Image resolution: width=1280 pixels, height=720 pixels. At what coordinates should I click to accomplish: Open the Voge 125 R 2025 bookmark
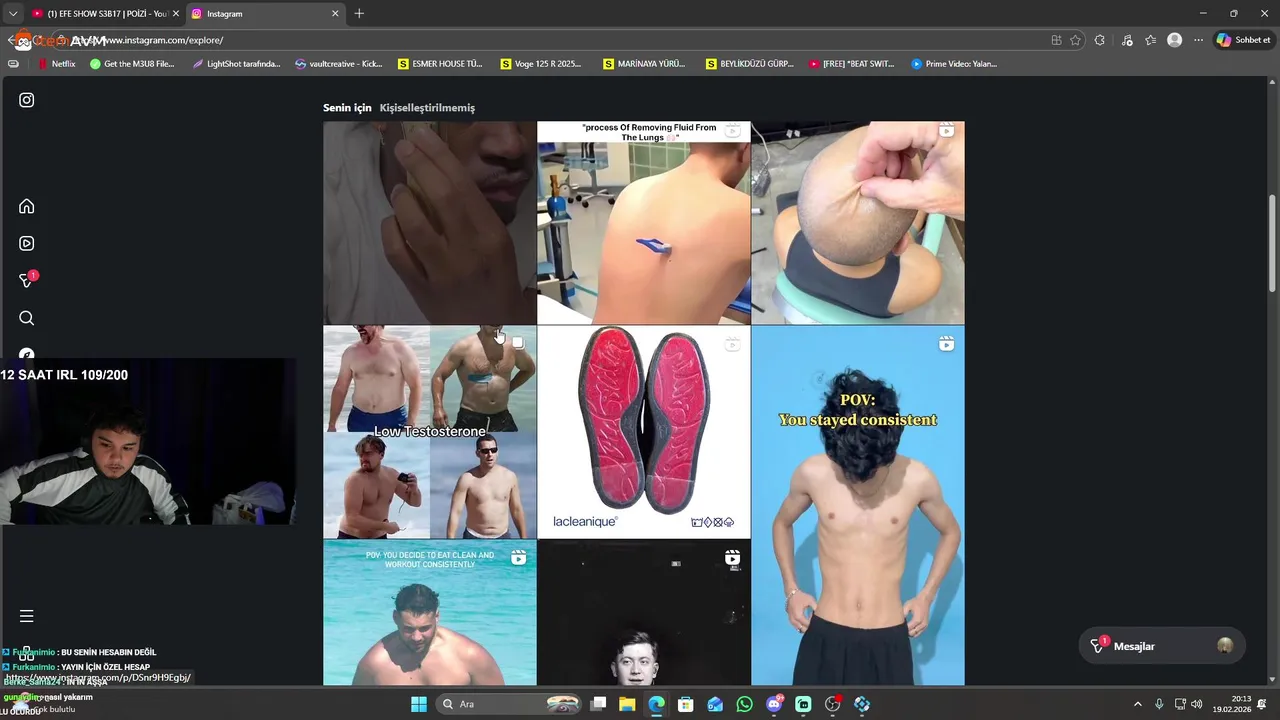click(x=541, y=64)
